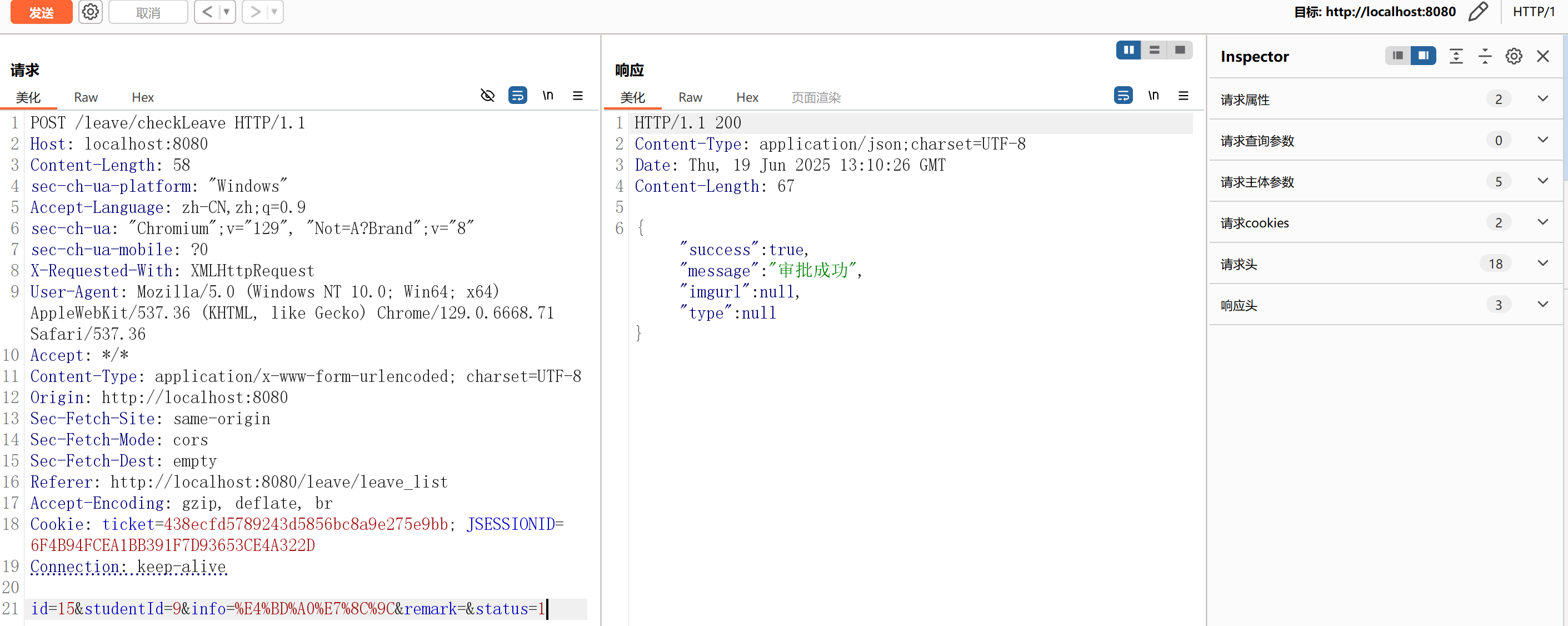The width and height of the screenshot is (1568, 626).
Task: Select combined tabbed layout icon
Action: pos(1180,50)
